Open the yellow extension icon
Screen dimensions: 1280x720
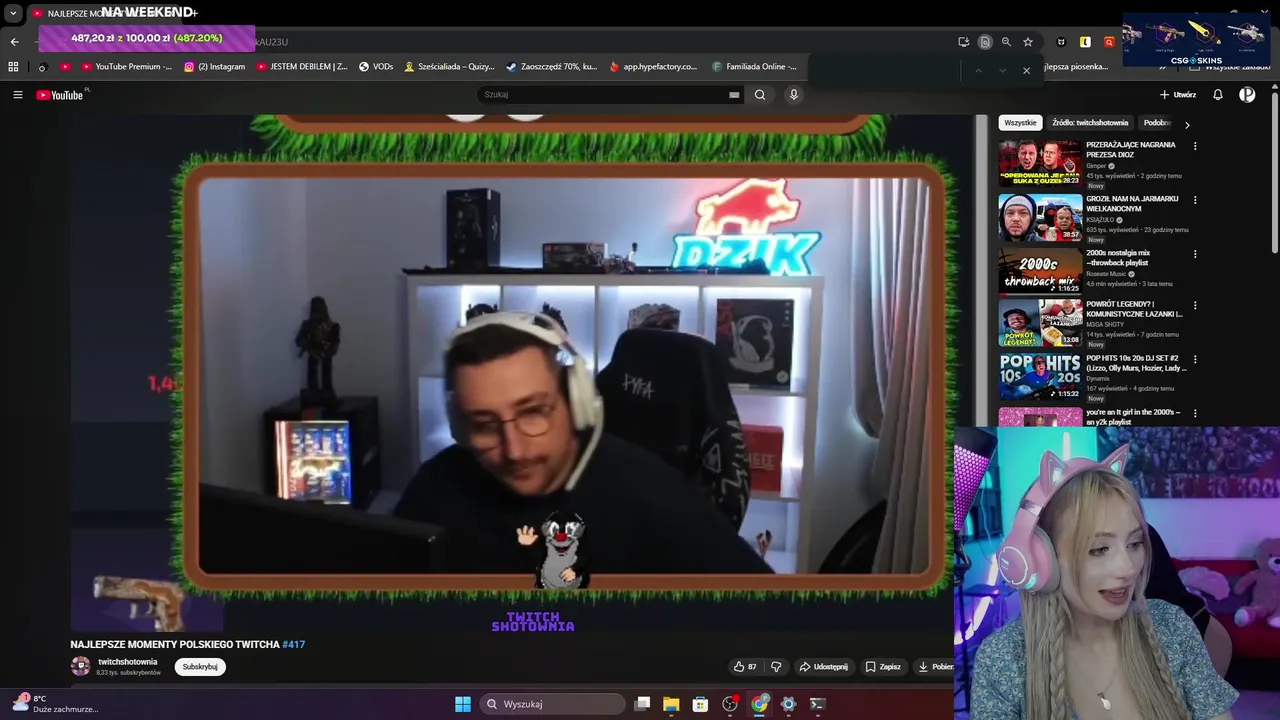[1085, 42]
